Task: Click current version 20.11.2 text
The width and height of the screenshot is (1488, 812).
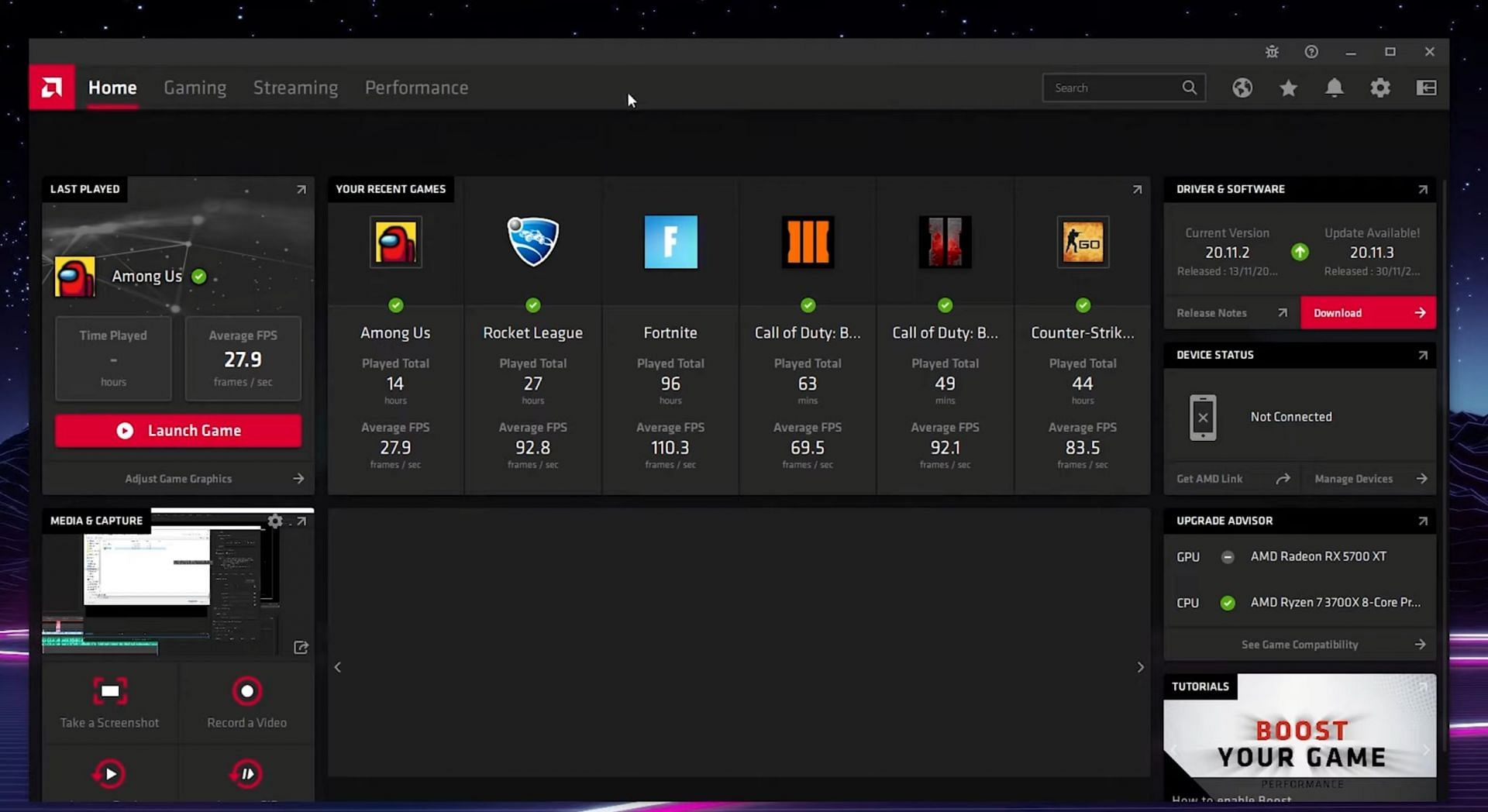Action: click(1227, 253)
